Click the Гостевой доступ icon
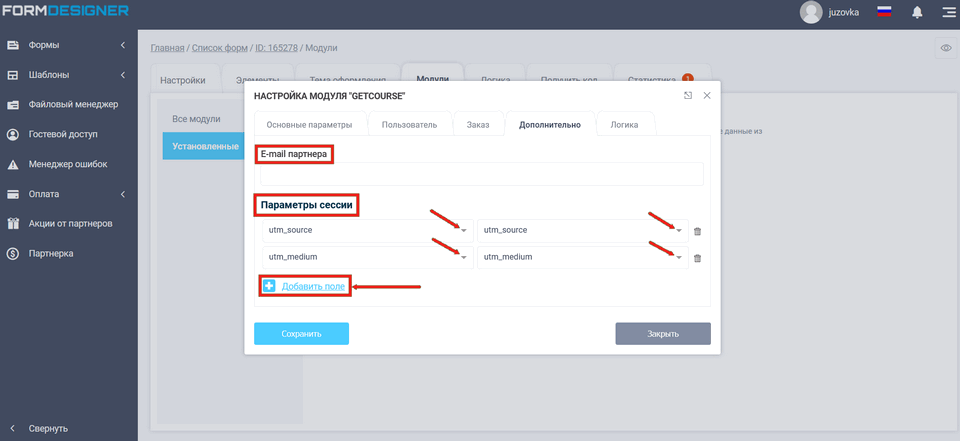This screenshot has height=441, width=960. [x=13, y=134]
